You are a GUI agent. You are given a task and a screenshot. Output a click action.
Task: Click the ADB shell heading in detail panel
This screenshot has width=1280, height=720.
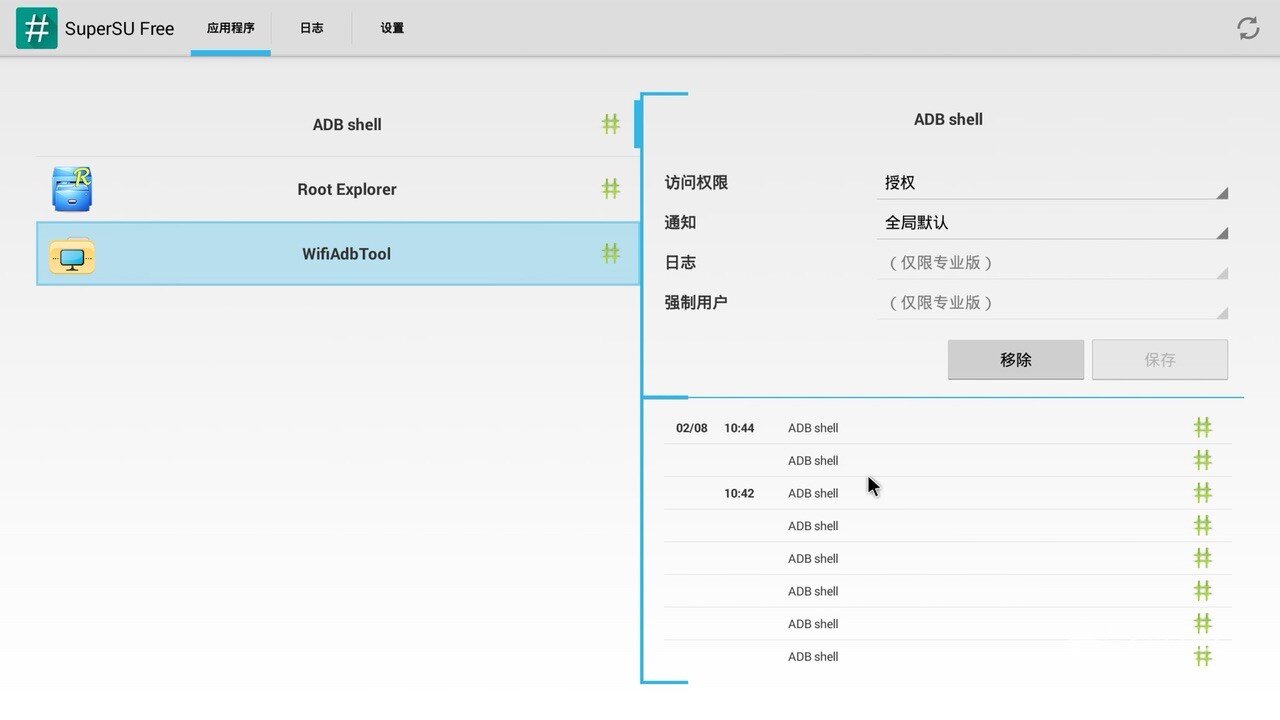tap(948, 119)
